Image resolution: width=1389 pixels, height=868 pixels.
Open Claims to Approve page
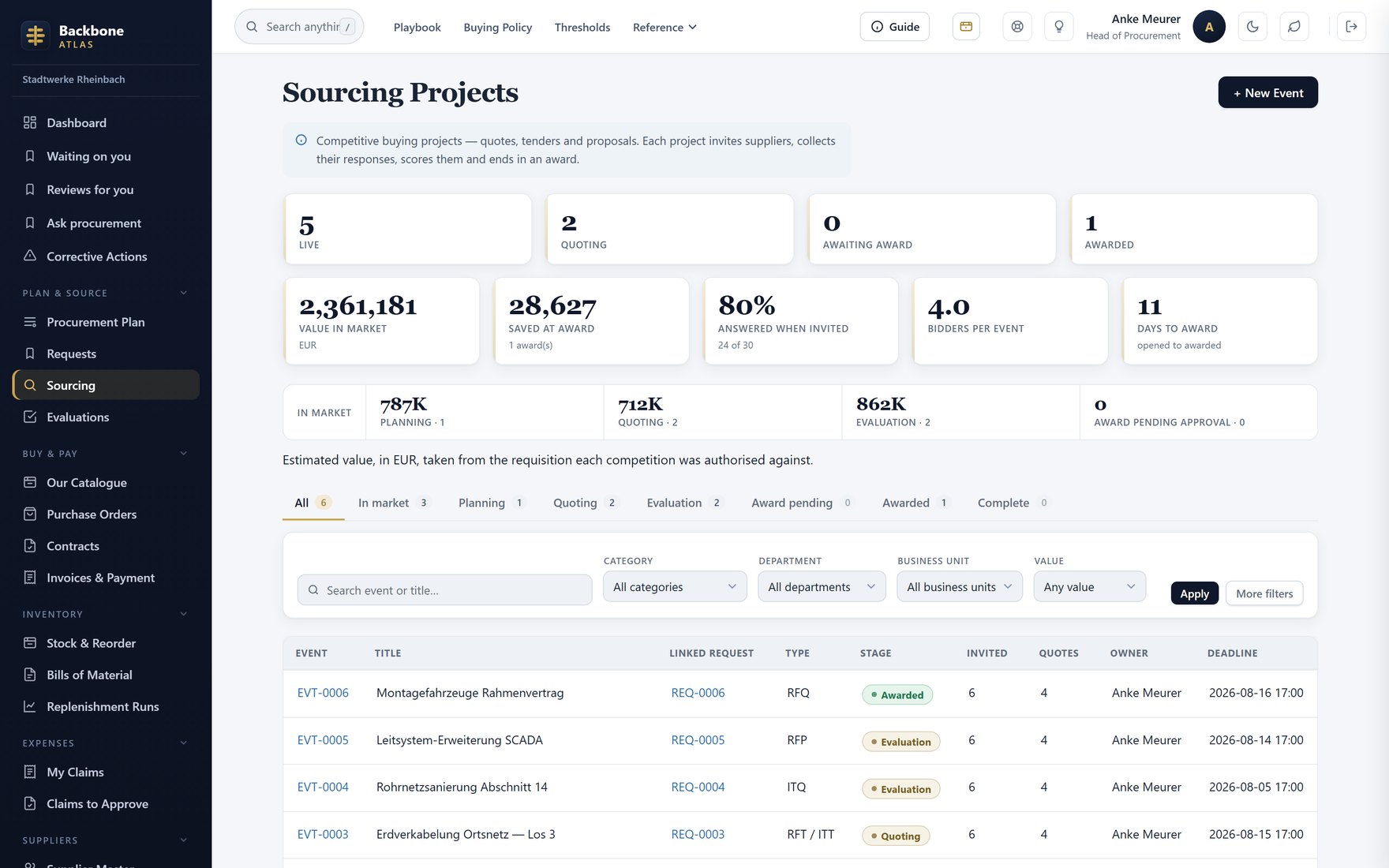106,803
